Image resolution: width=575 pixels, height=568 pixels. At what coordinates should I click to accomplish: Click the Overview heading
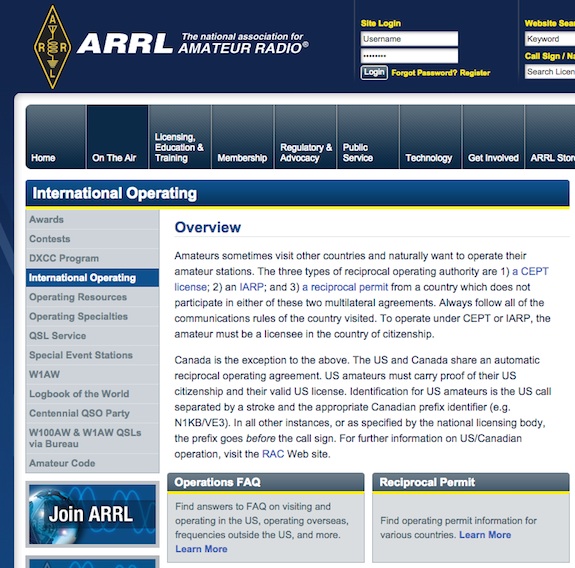[208, 228]
